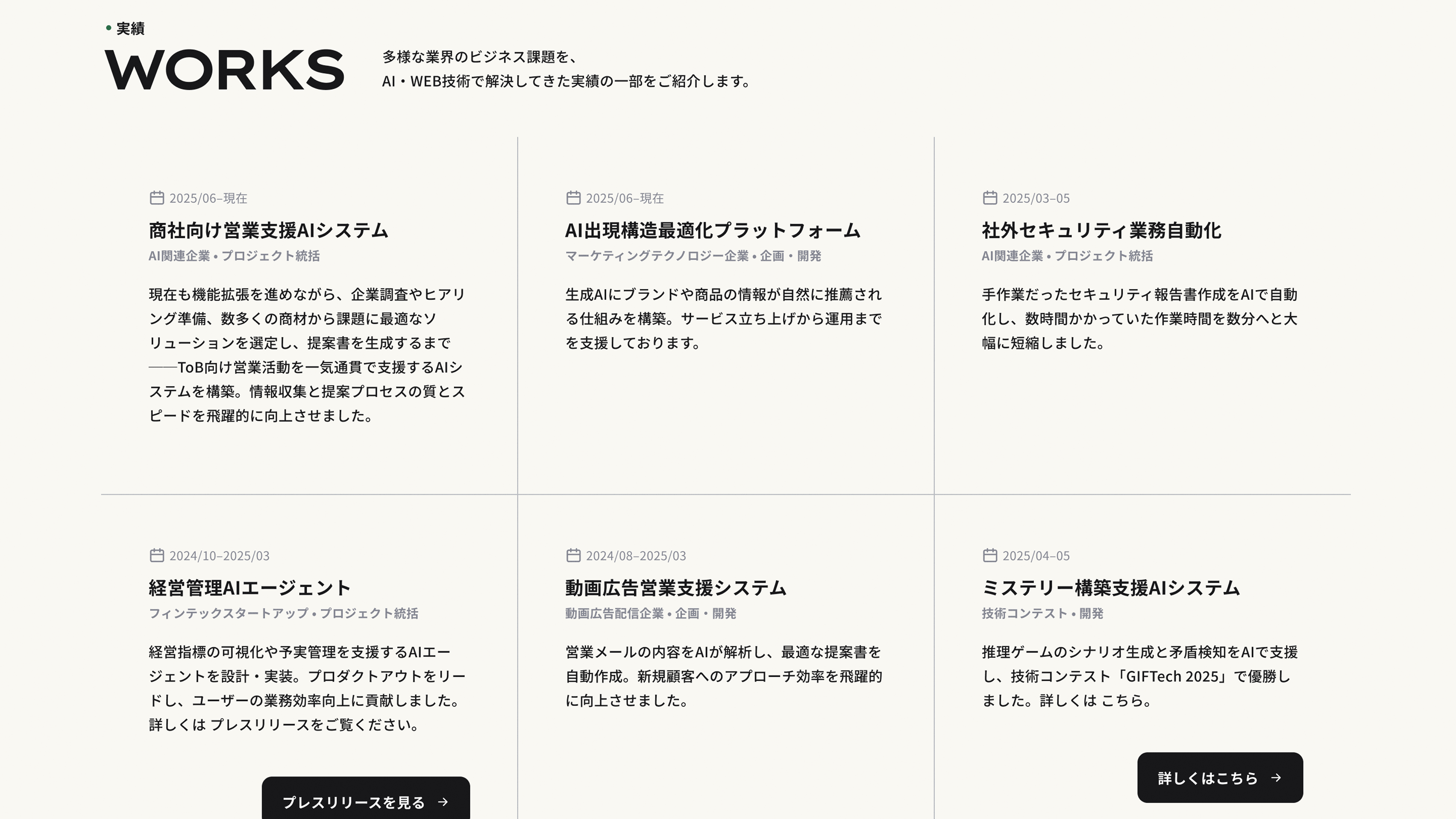Click description starting 推理ゲームのシナリオ生成
The height and width of the screenshot is (819, 1456).
point(1139,676)
